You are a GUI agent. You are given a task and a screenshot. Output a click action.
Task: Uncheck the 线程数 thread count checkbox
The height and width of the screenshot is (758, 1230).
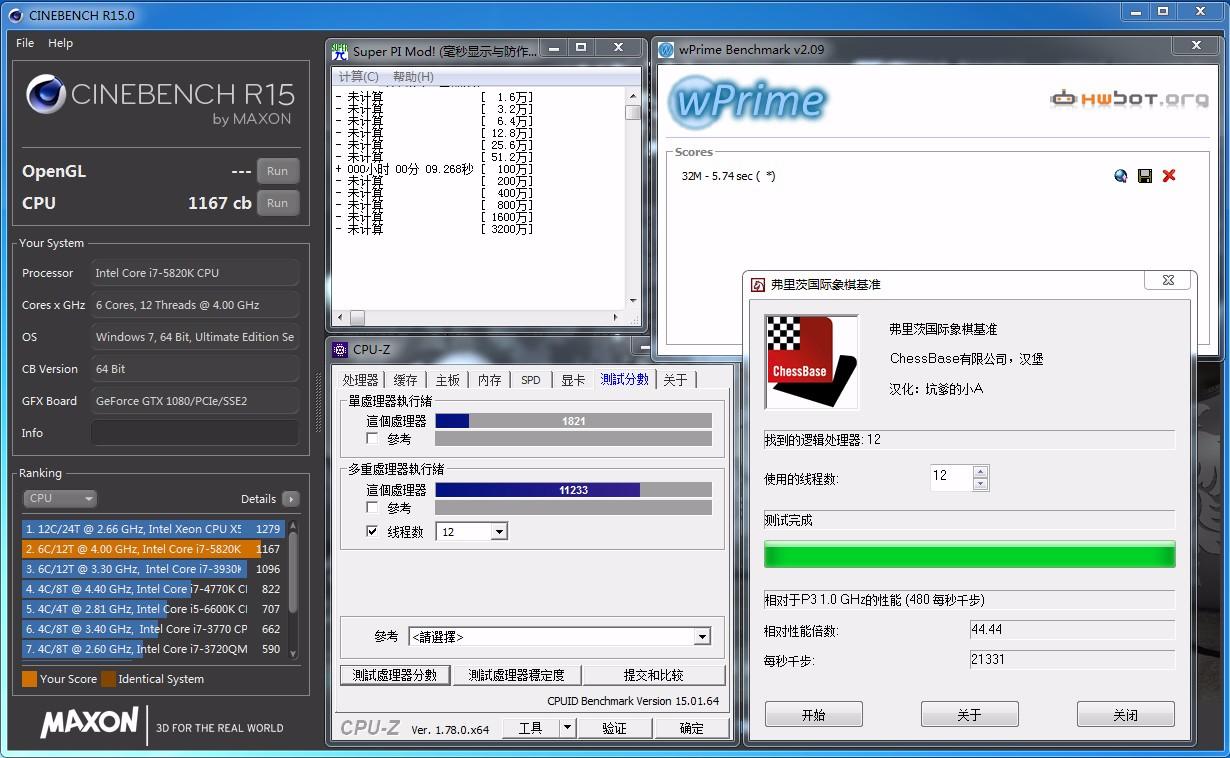(x=373, y=532)
